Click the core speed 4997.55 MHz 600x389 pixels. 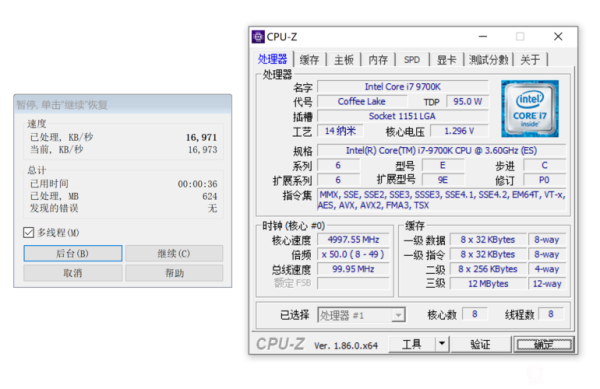pyautogui.click(x=353, y=239)
